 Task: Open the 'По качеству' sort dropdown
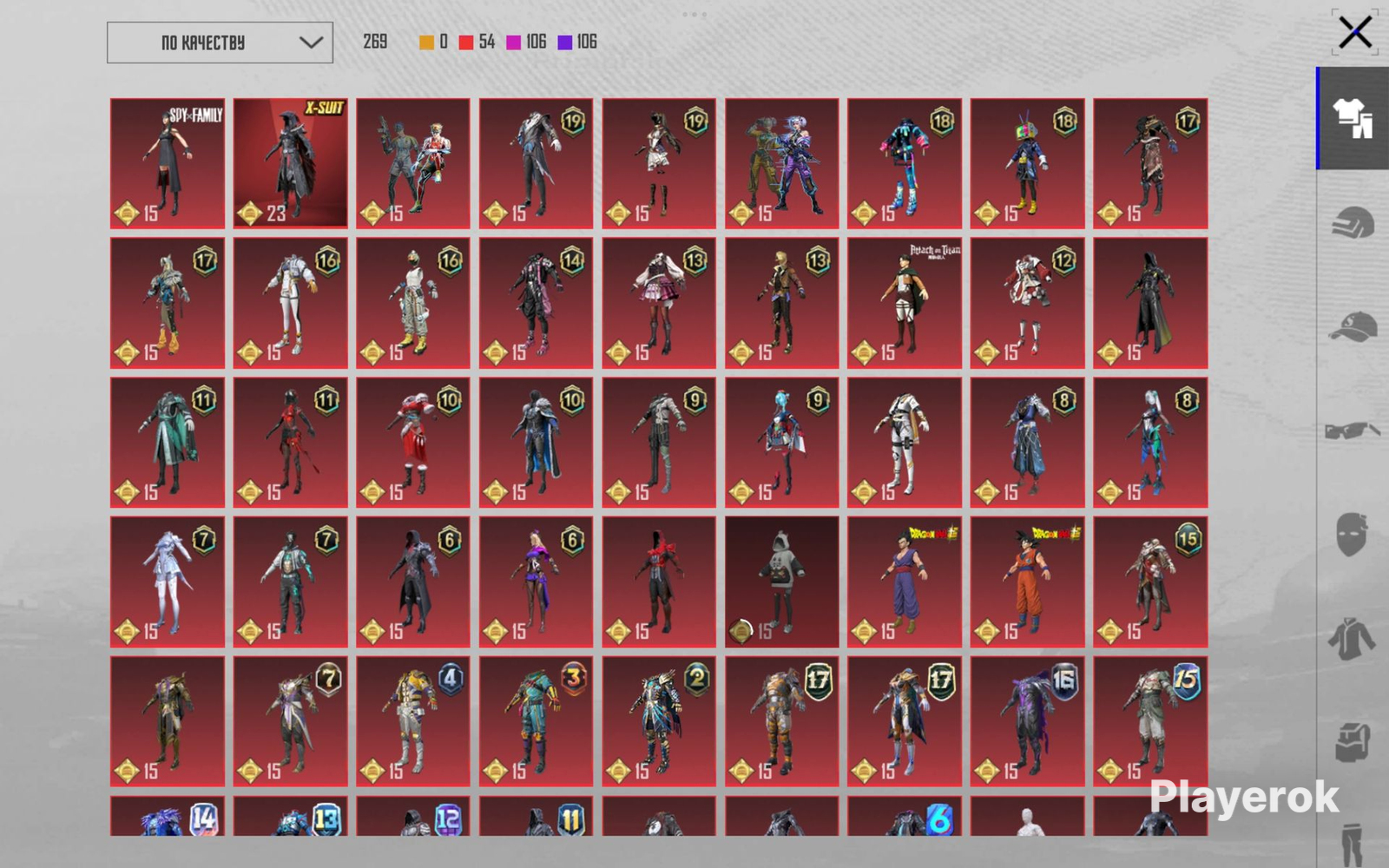tap(220, 43)
